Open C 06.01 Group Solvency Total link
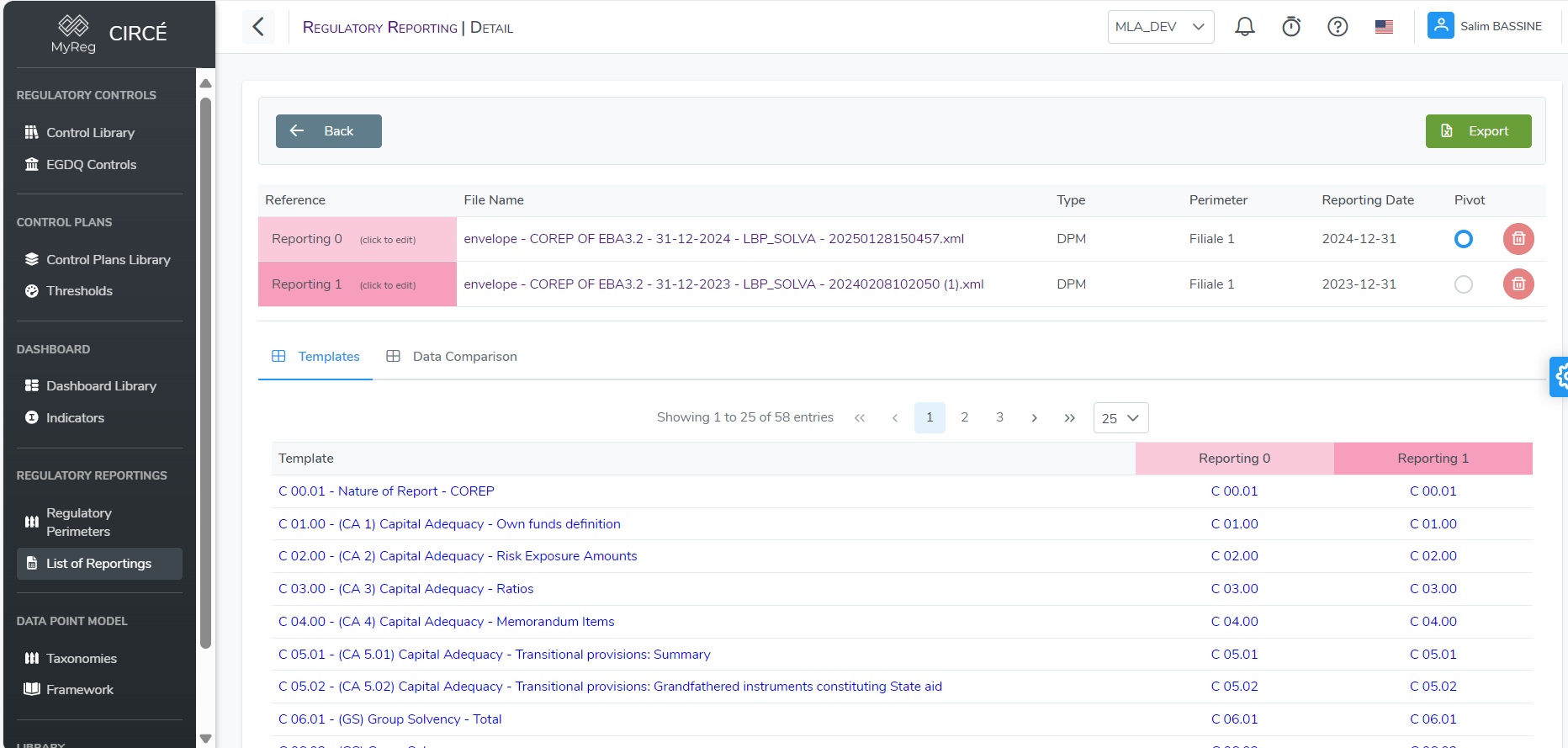This screenshot has width=1568, height=748. (389, 719)
